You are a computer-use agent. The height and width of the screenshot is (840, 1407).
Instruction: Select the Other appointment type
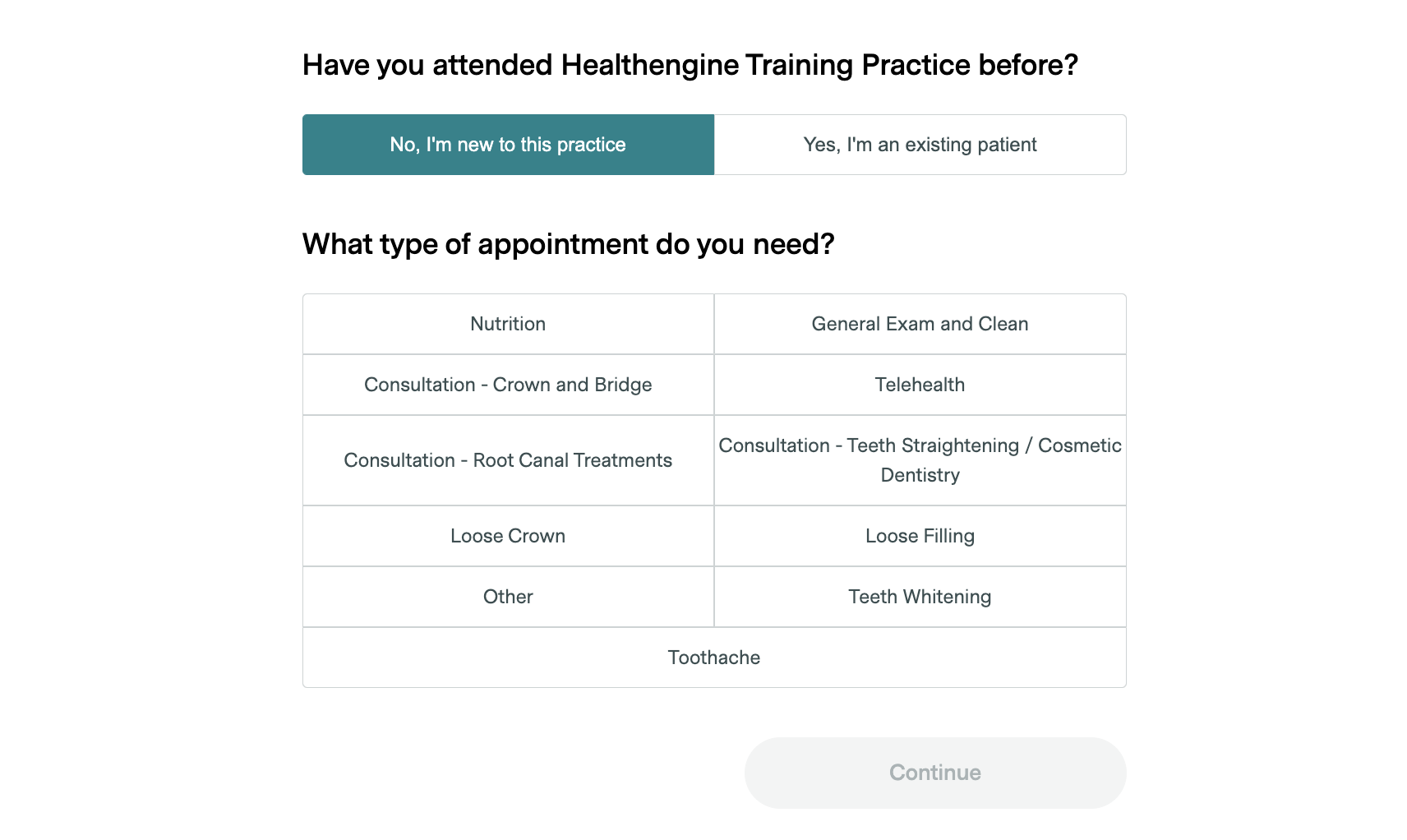508,597
